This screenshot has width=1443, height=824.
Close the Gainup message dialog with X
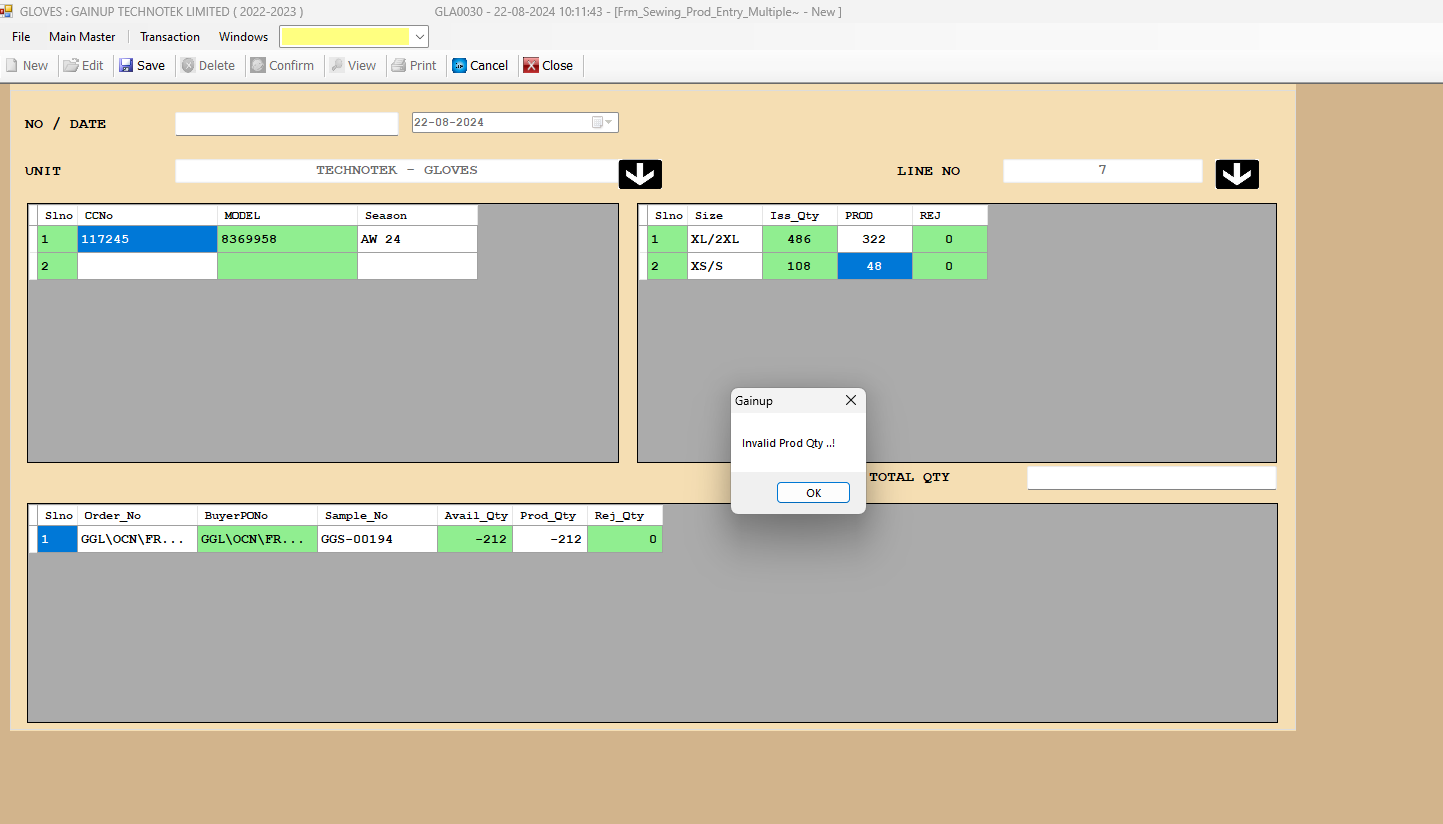pos(851,400)
